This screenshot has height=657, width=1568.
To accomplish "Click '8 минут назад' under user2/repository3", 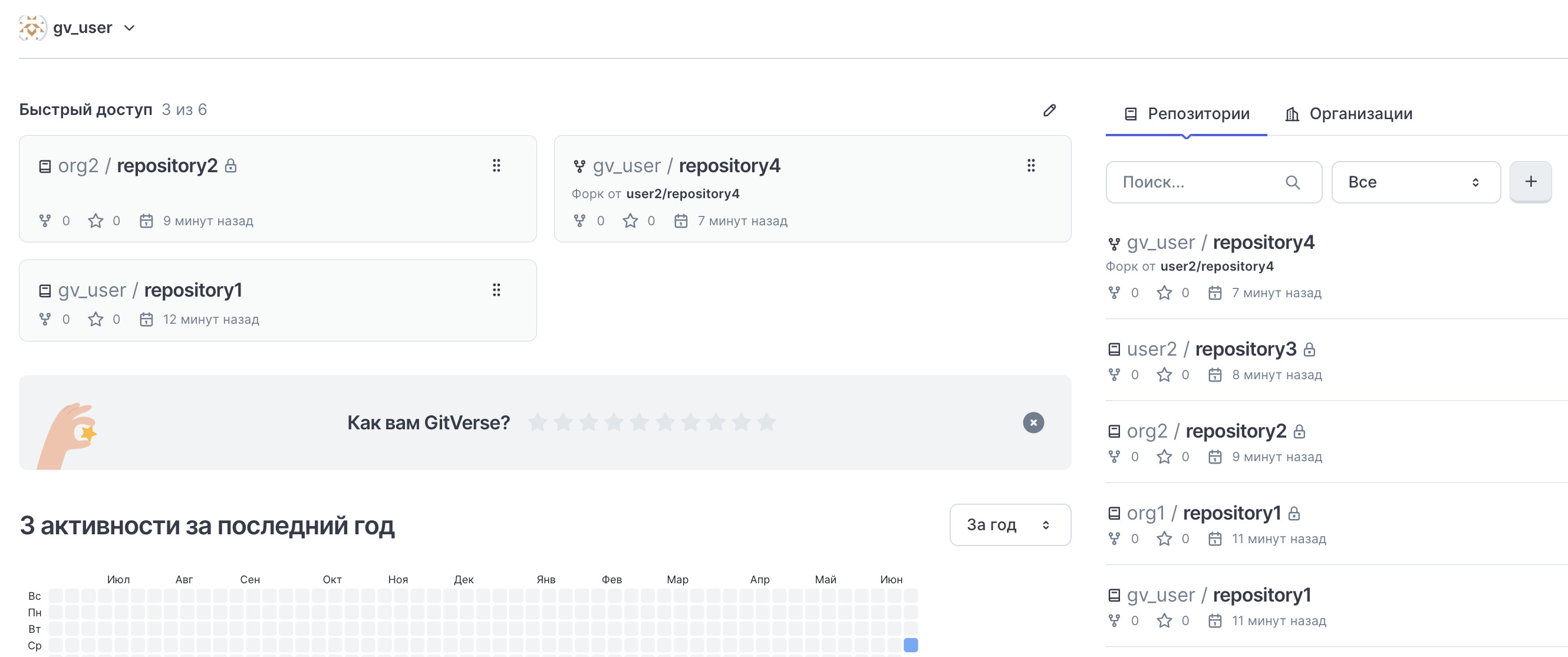I will (x=1277, y=375).
